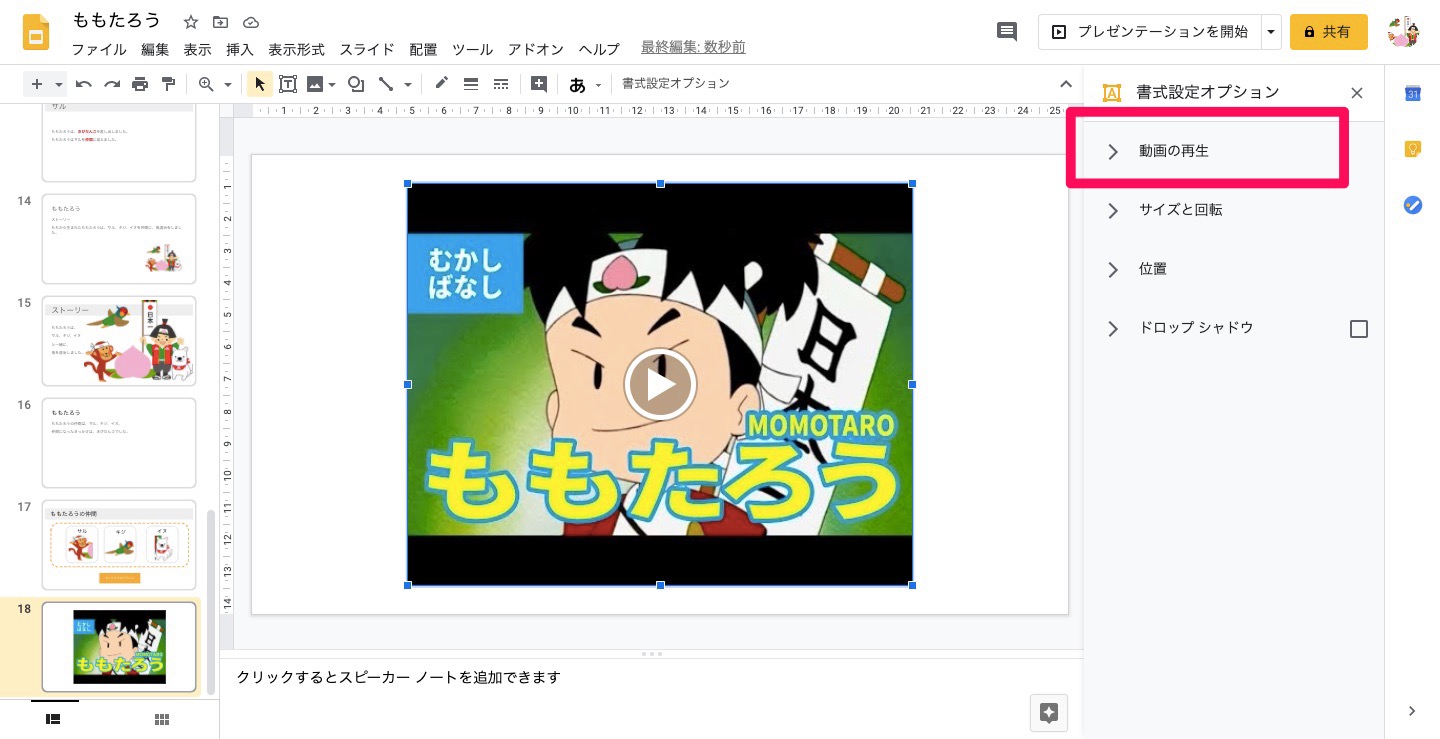Choose the select arrow cursor tool
Screen dimensions: 1440x739
pos(259,84)
